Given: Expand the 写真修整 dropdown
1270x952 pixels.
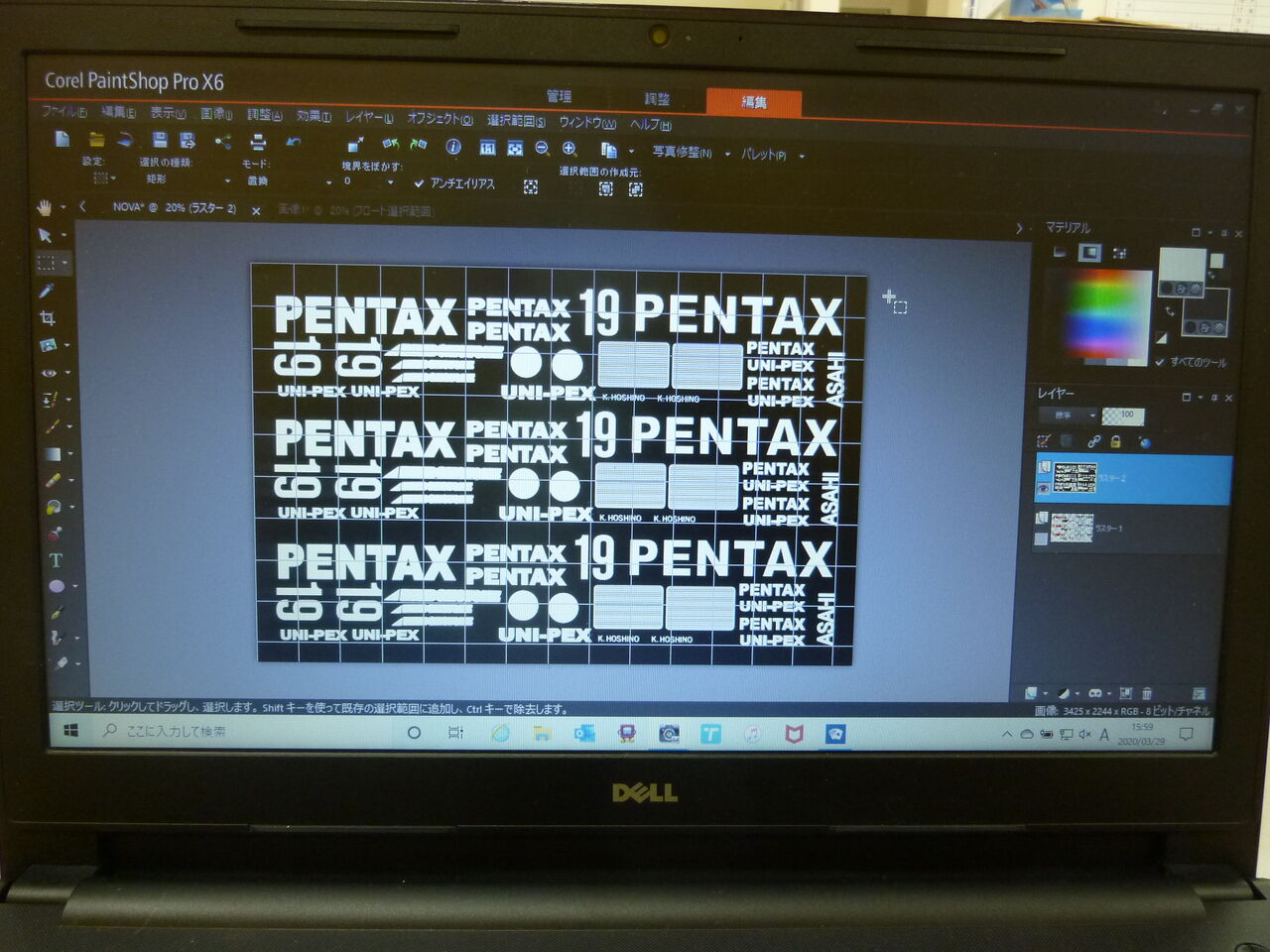Looking at the screenshot, I should pyautogui.click(x=727, y=154).
